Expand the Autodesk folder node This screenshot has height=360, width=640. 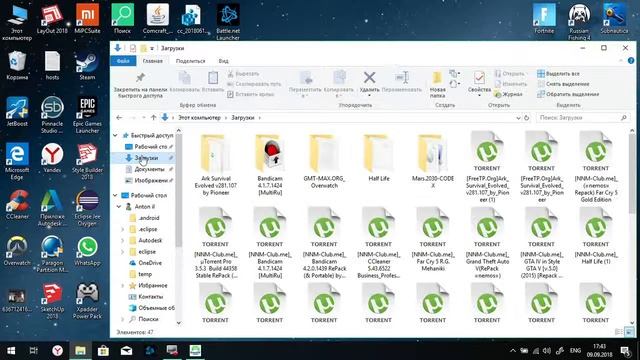[122, 240]
